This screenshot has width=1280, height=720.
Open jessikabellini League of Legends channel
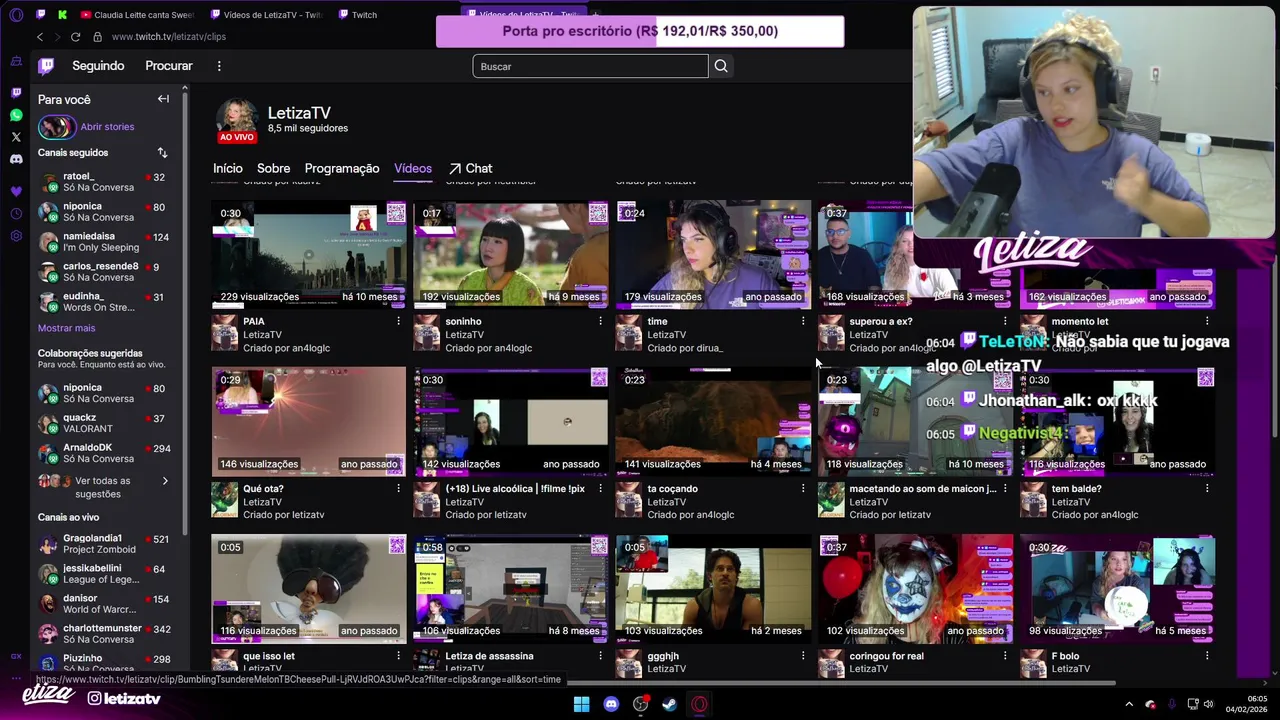(x=104, y=574)
